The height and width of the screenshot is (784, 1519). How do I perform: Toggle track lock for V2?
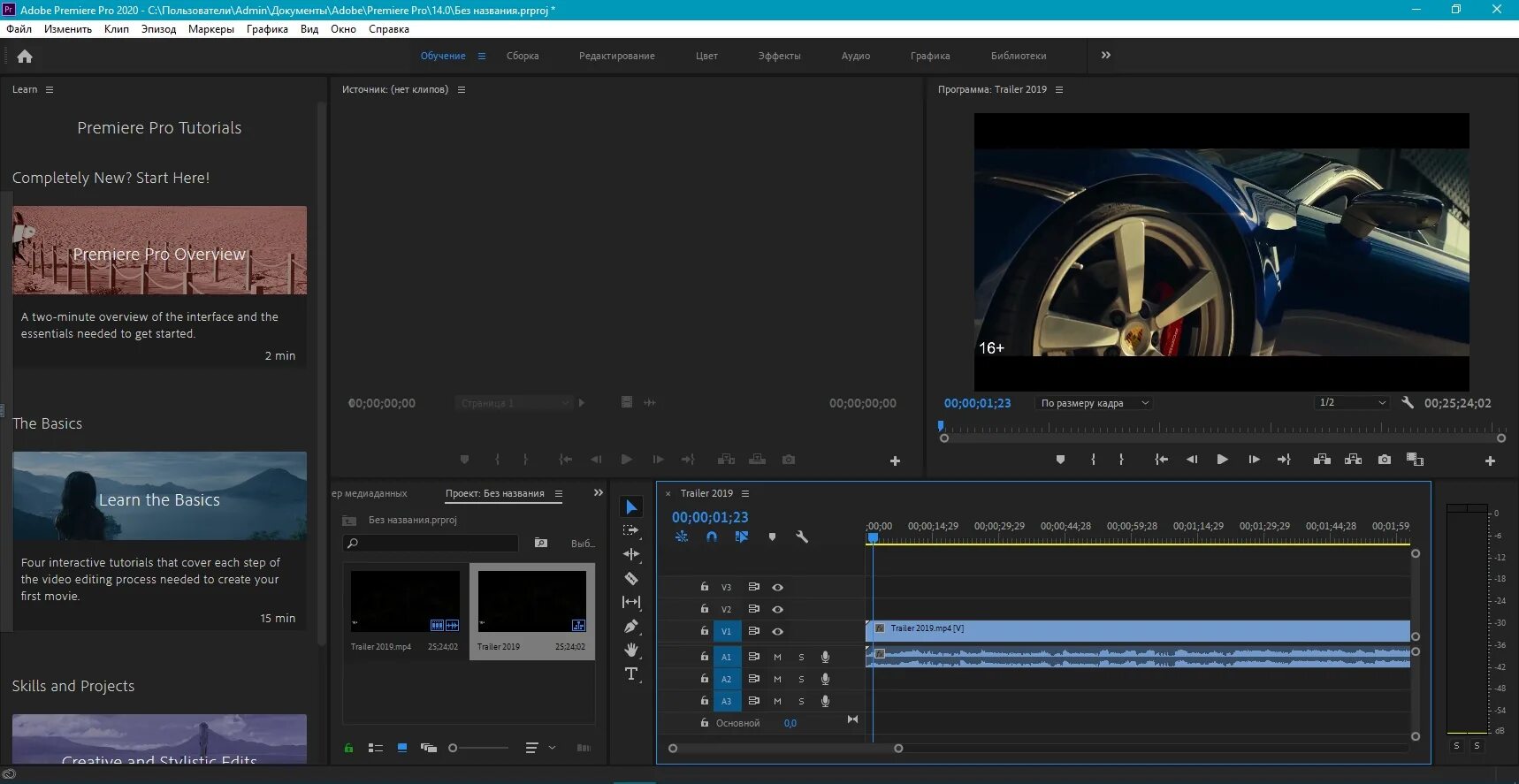[x=705, y=609]
